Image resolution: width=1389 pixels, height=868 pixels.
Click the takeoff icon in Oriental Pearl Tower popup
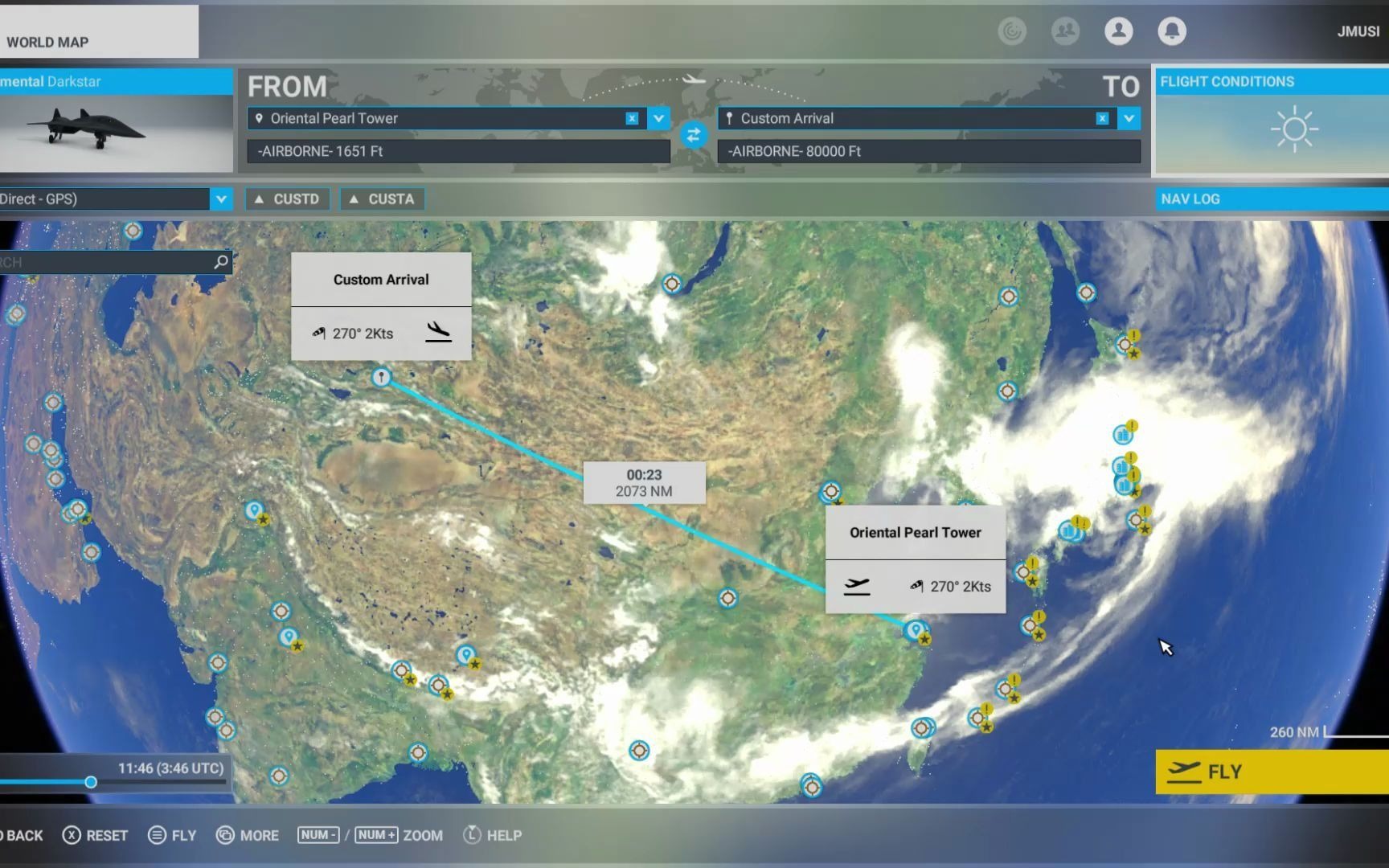pos(857,586)
